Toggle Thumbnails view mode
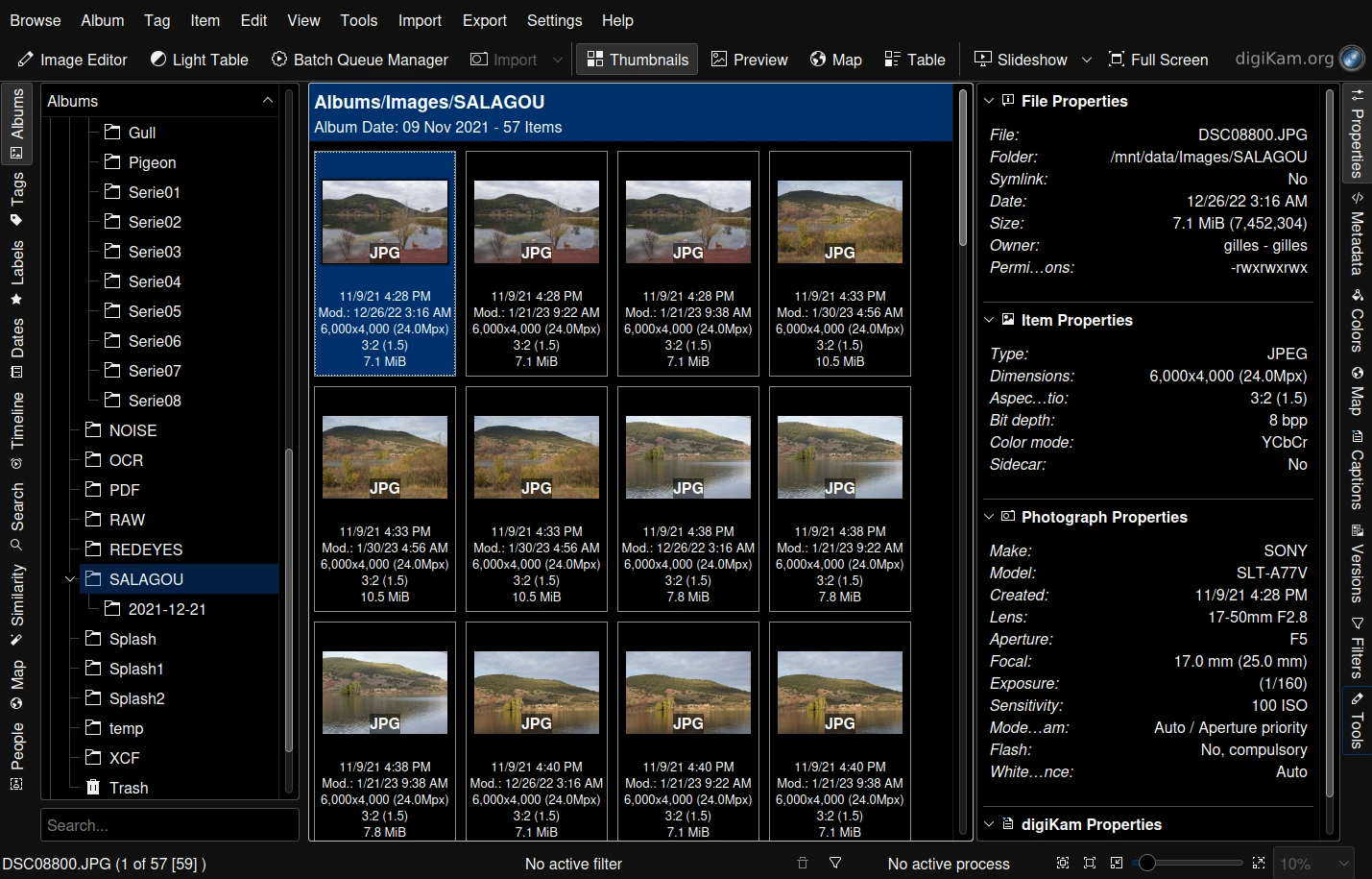 pos(638,60)
